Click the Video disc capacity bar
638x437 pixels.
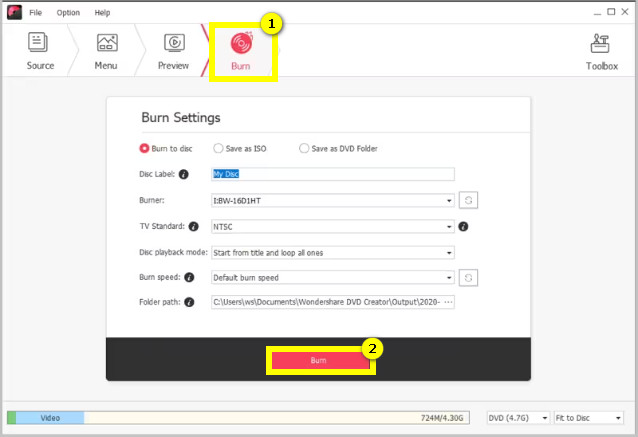(x=238, y=418)
